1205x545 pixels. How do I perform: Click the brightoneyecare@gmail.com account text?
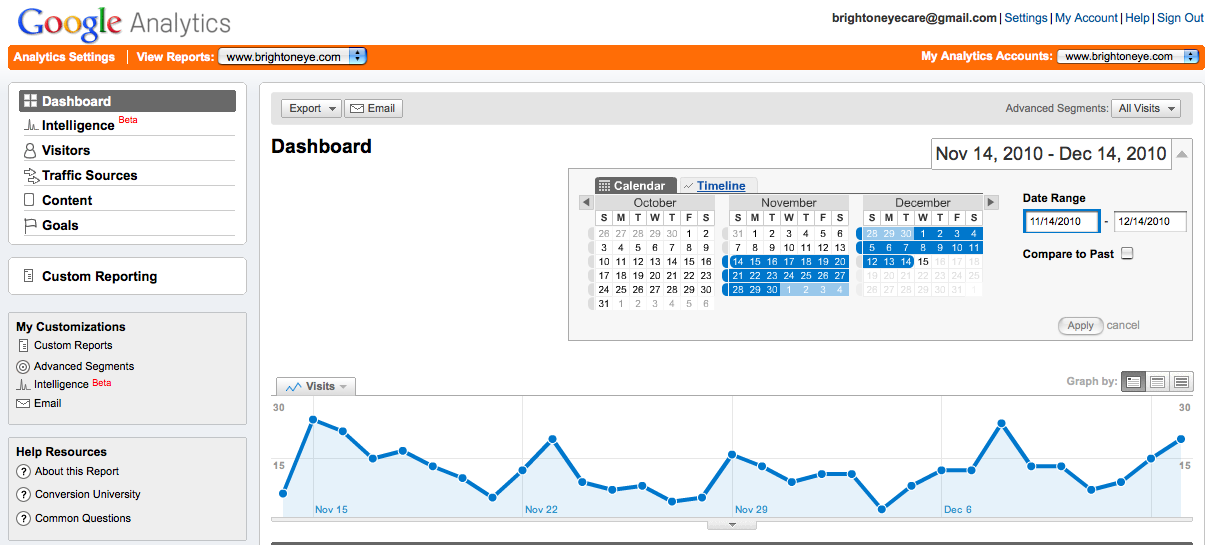914,18
